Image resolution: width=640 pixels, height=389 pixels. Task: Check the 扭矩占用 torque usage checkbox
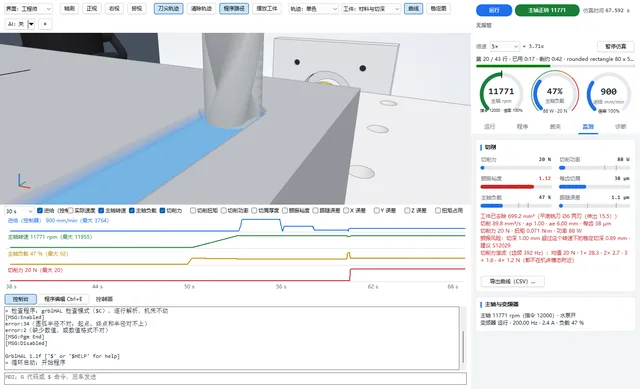[438, 211]
